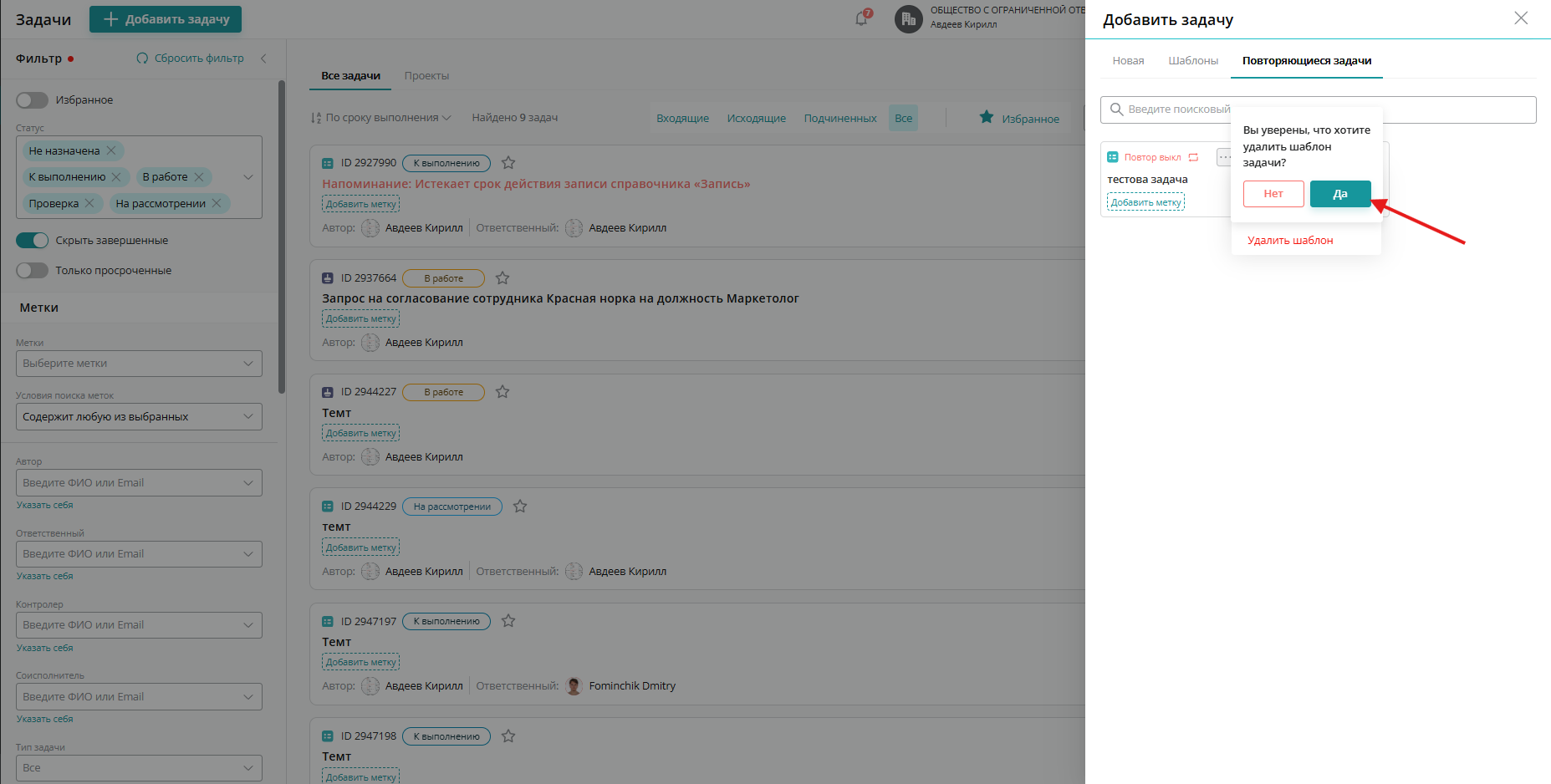Click the author avatar on task ID 2937664
1551x784 pixels.
[x=370, y=343]
